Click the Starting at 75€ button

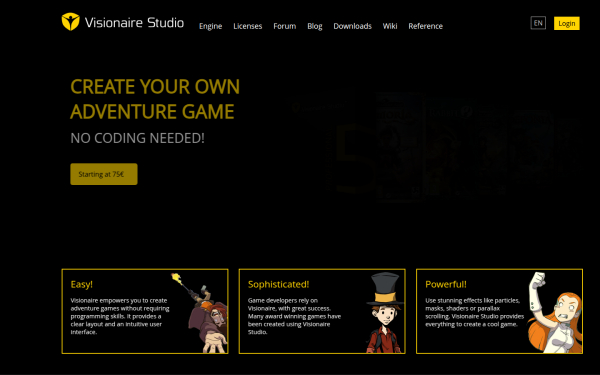(x=104, y=174)
